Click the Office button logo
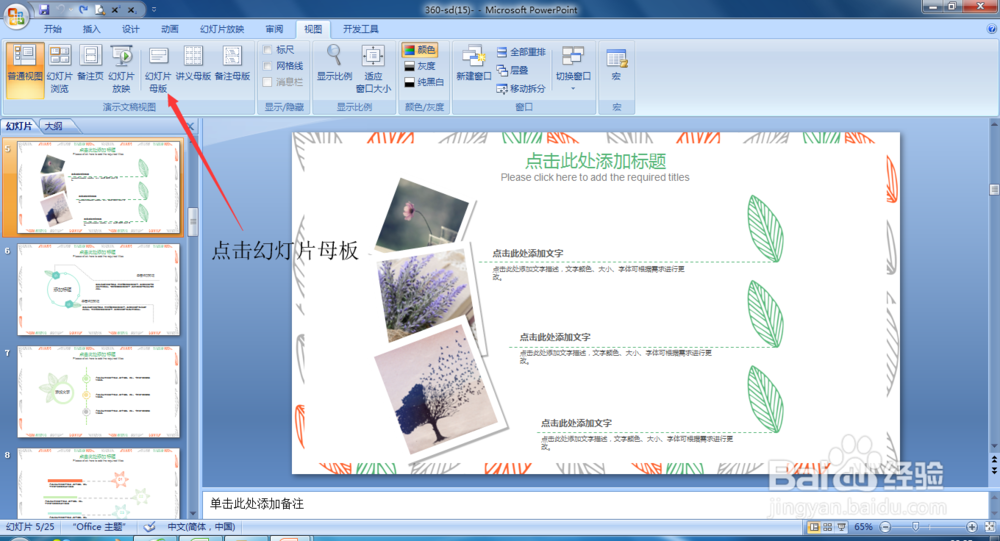1000x541 pixels. 15,16
